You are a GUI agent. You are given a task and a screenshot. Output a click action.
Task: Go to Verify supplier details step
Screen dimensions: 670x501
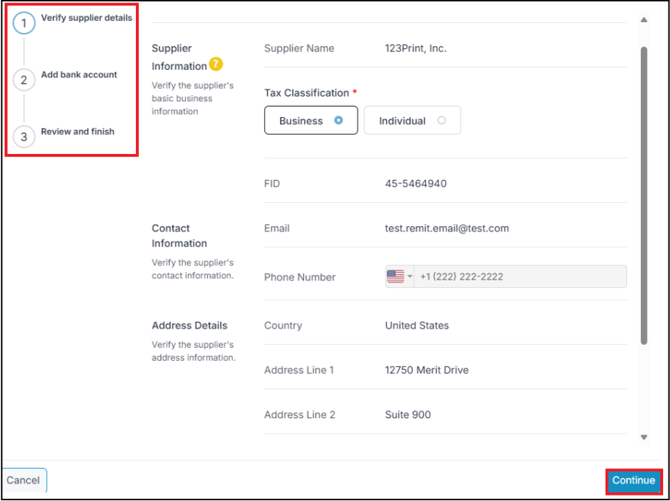(x=86, y=18)
